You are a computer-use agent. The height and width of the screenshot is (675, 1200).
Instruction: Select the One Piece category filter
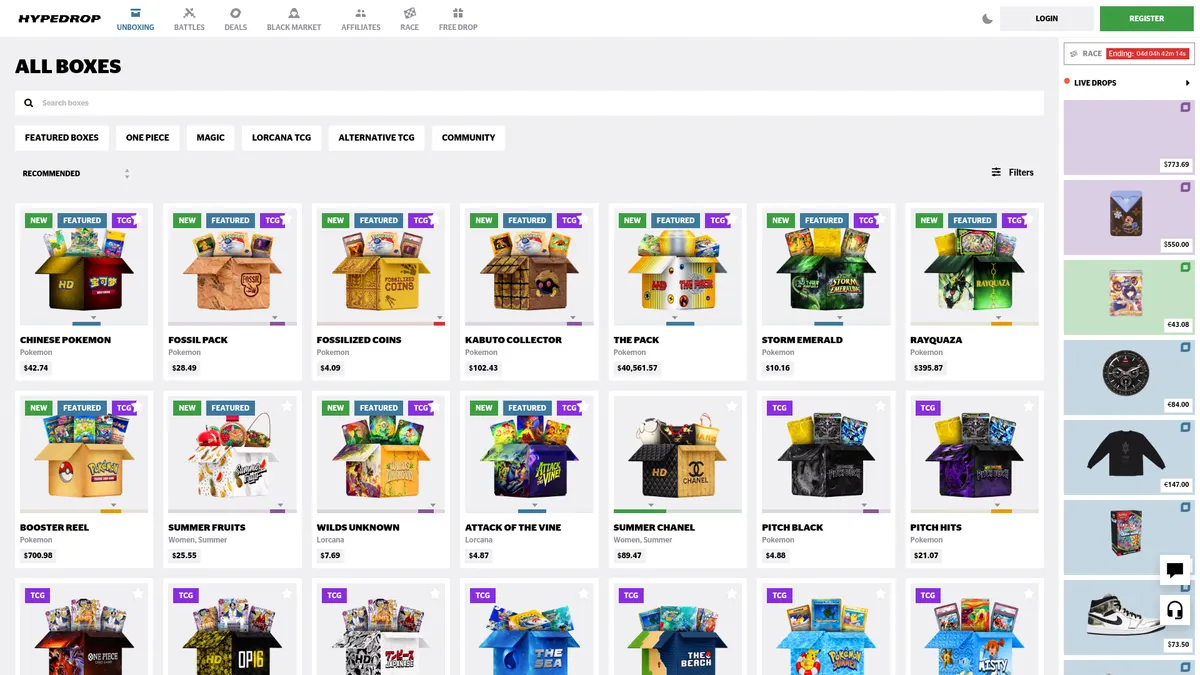coord(147,138)
